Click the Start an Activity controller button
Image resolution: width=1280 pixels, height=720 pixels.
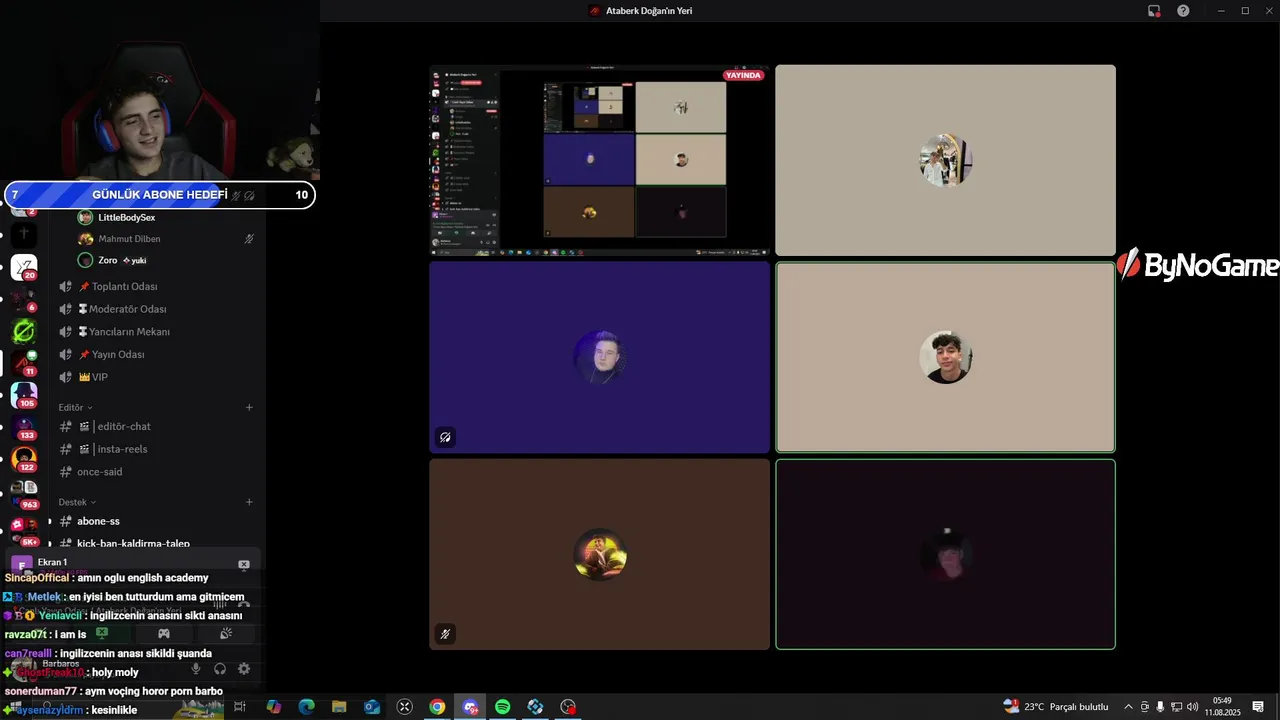(x=164, y=633)
